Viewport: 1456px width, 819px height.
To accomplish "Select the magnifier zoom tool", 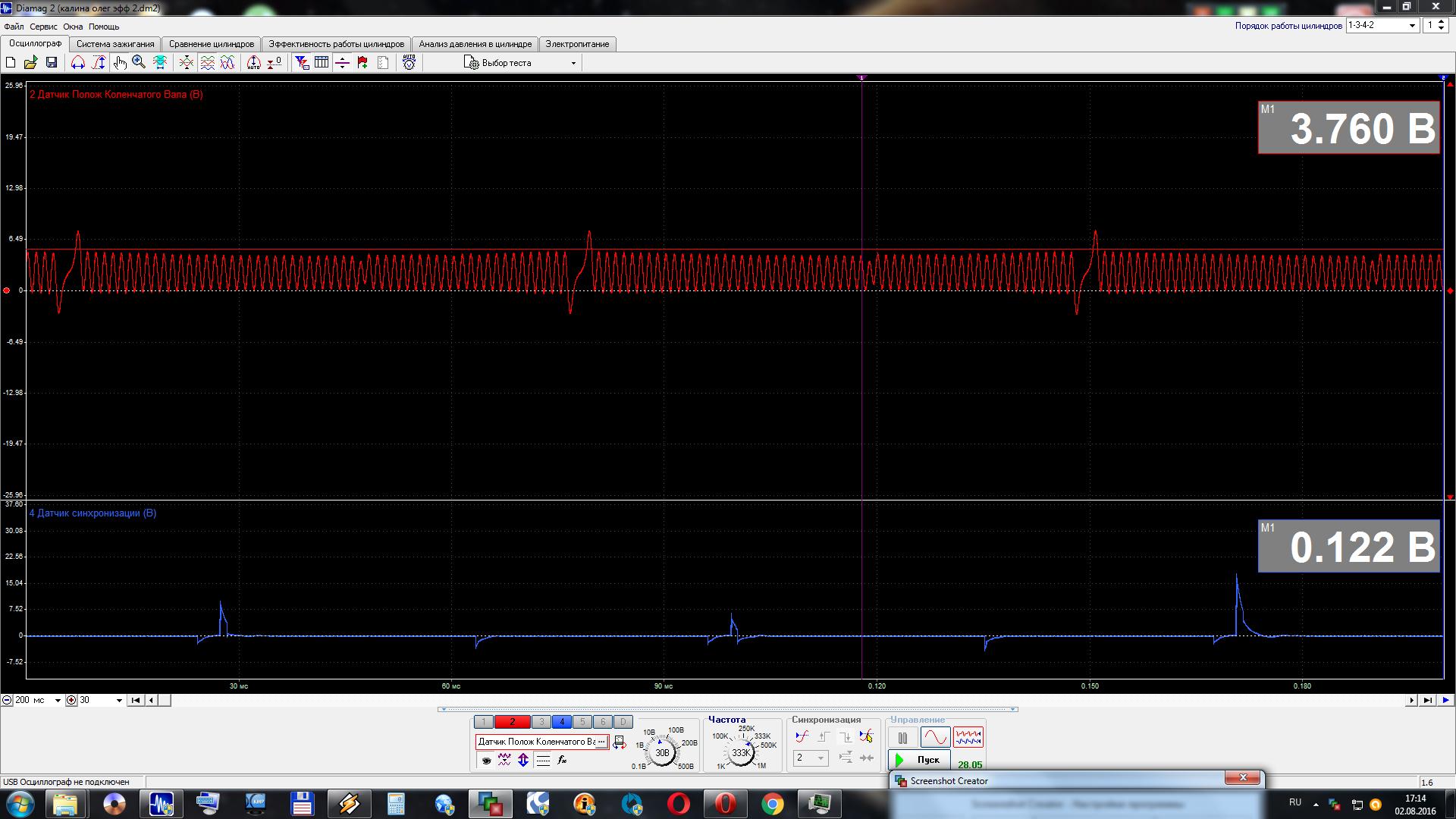I will pos(139,63).
